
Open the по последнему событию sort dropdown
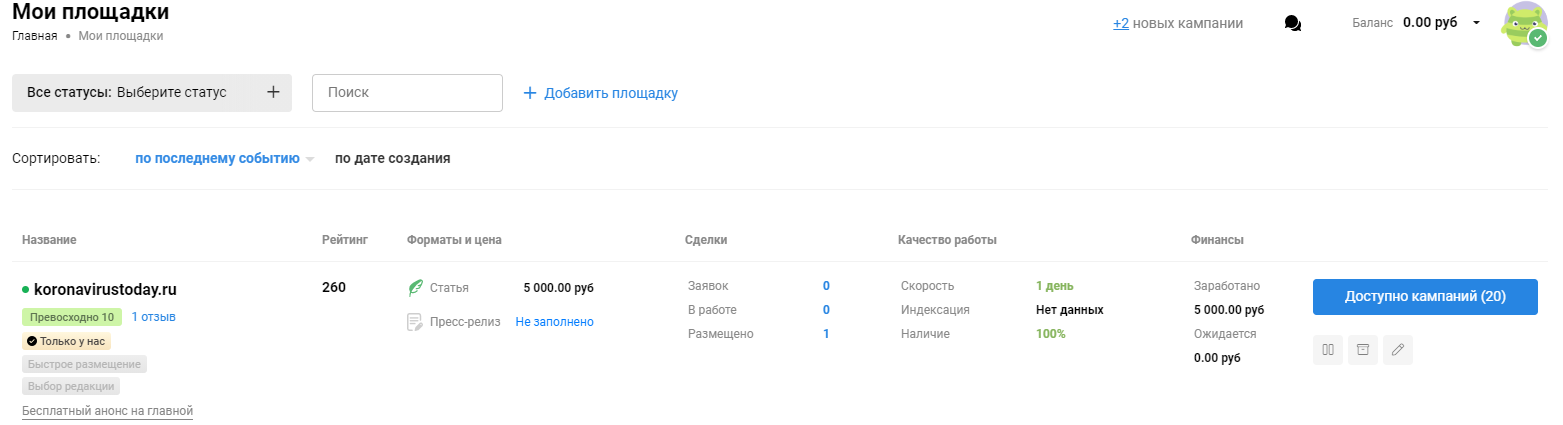click(x=224, y=158)
